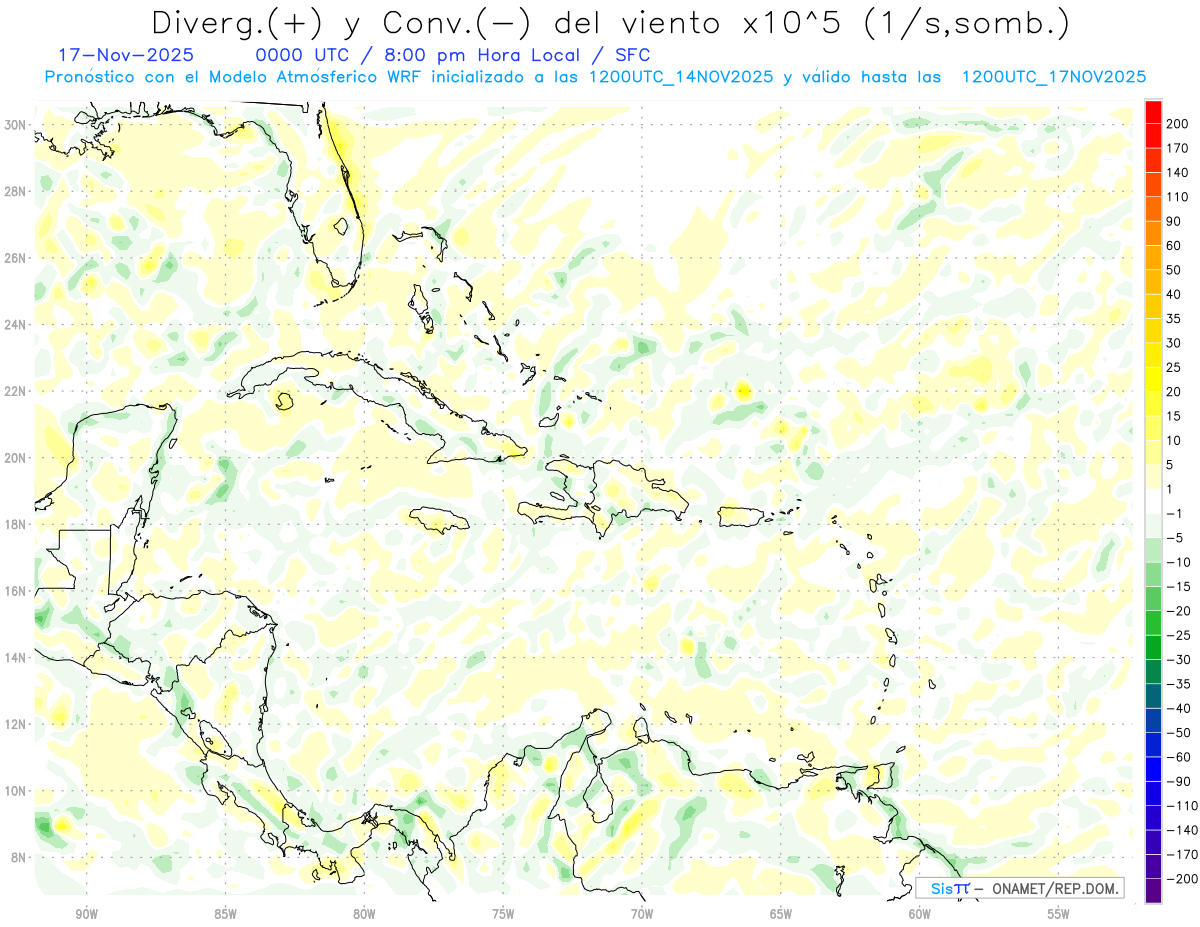Click the colorbar value label 50
This screenshot has height=927, width=1200.
[1175, 270]
